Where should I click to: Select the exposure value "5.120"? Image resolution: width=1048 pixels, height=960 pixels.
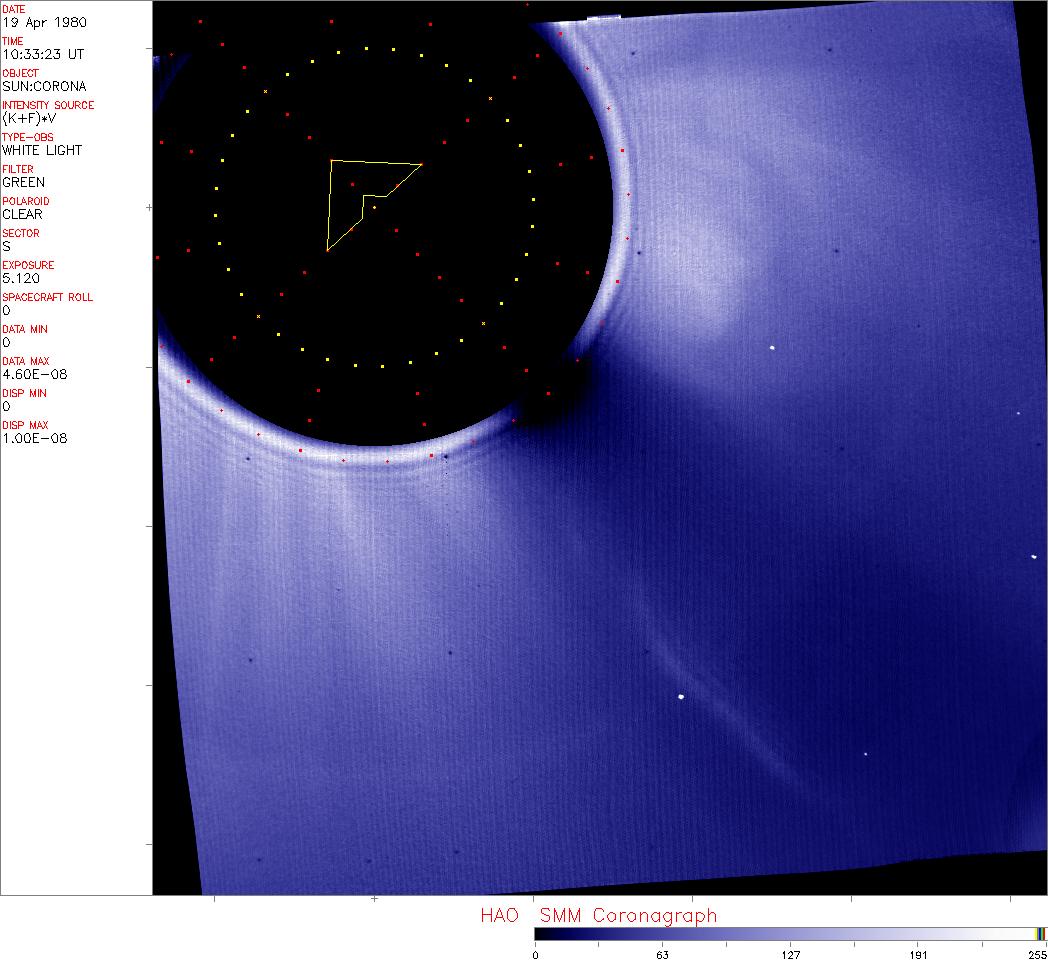21,278
